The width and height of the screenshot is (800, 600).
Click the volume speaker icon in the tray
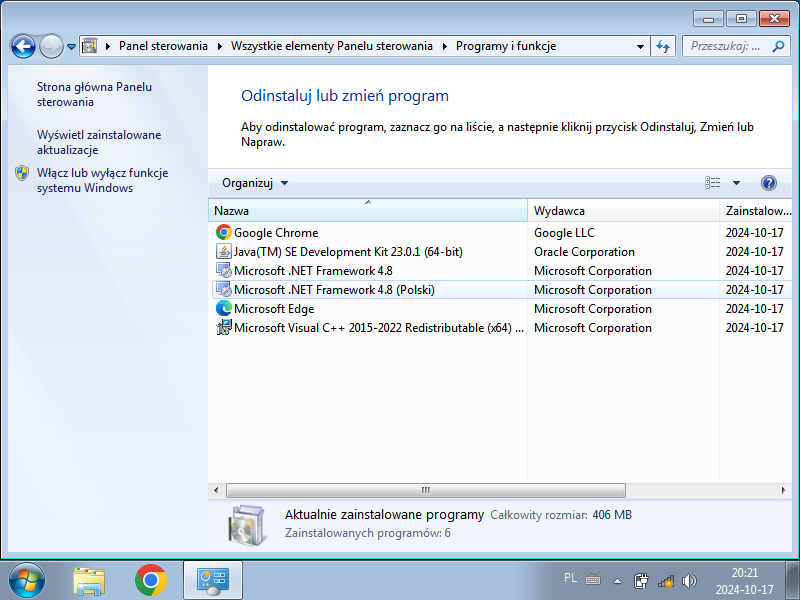[690, 578]
